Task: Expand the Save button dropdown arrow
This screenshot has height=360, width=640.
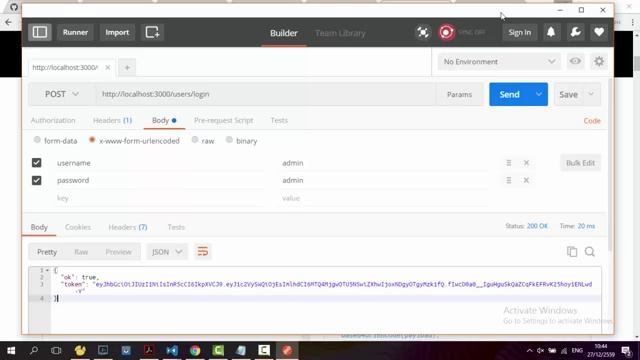Action: pos(591,94)
